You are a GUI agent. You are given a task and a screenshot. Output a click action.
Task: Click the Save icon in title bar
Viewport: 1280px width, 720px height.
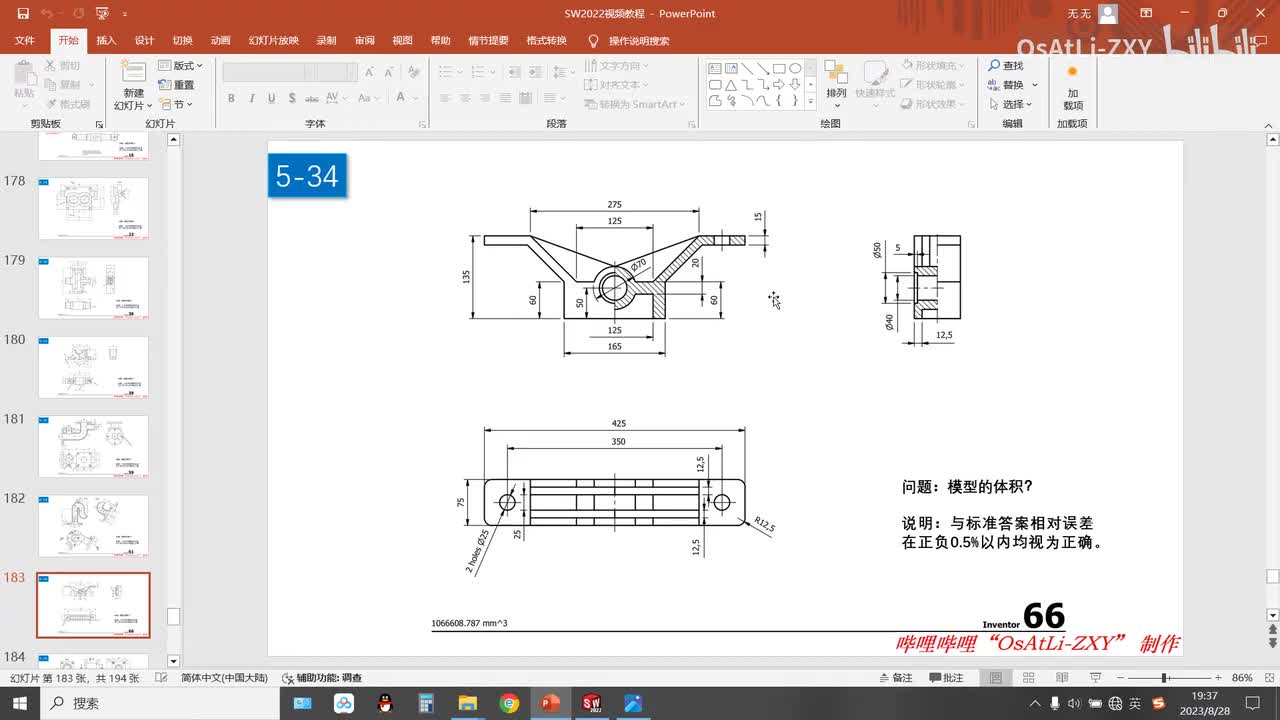[x=22, y=14]
